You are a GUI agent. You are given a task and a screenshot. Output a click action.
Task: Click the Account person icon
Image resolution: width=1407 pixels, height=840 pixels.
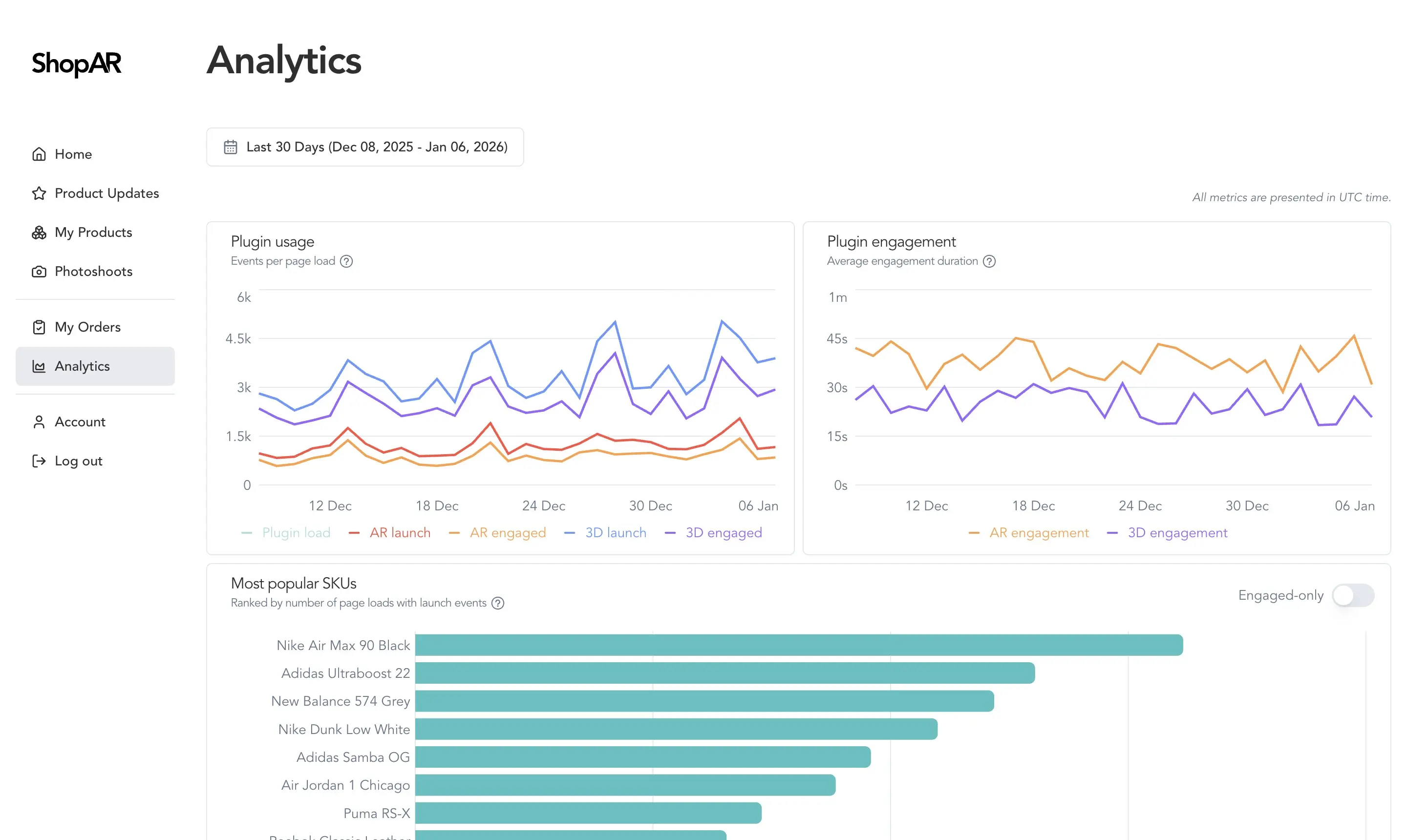click(38, 421)
